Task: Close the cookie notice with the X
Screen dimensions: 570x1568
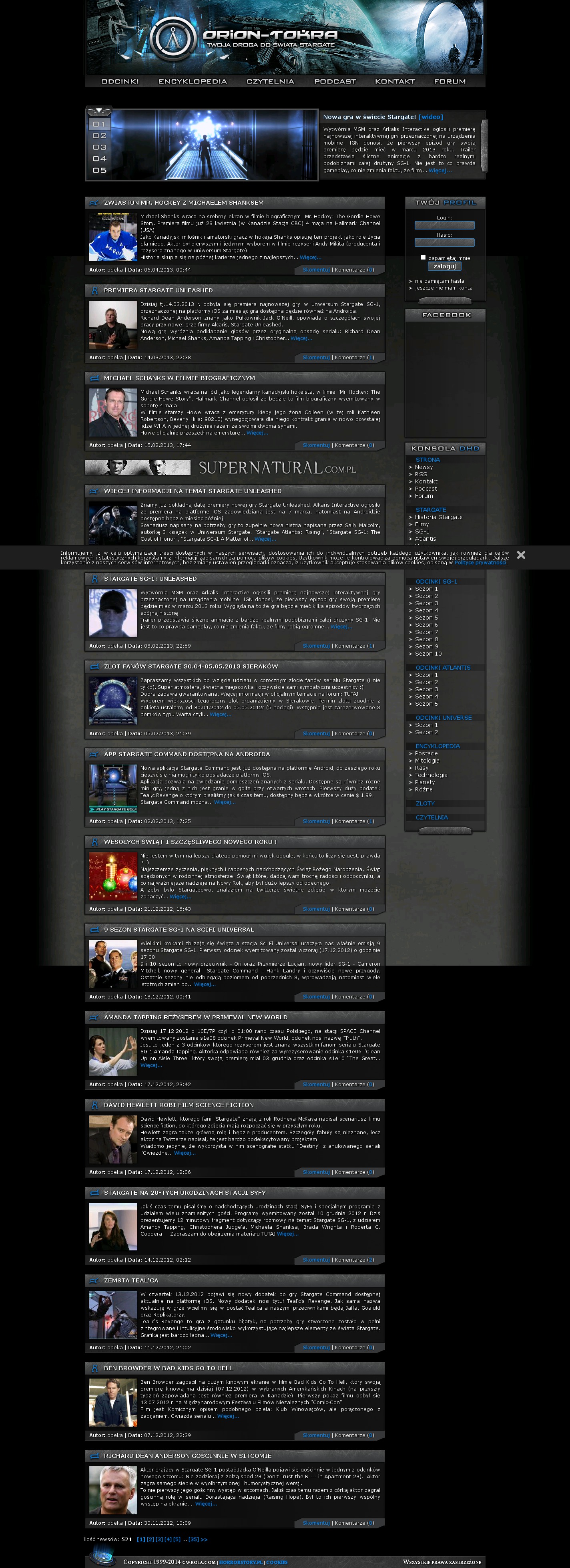Action: pyautogui.click(x=521, y=555)
